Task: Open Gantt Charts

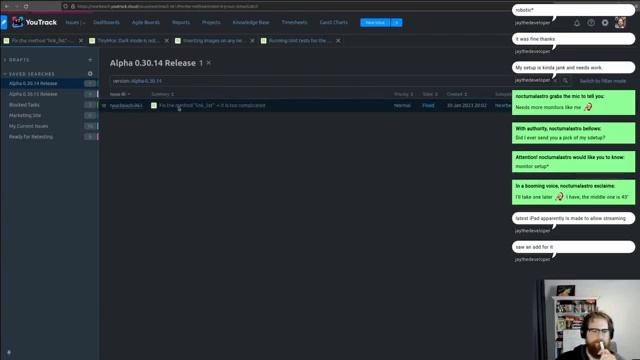Action: click(x=333, y=22)
